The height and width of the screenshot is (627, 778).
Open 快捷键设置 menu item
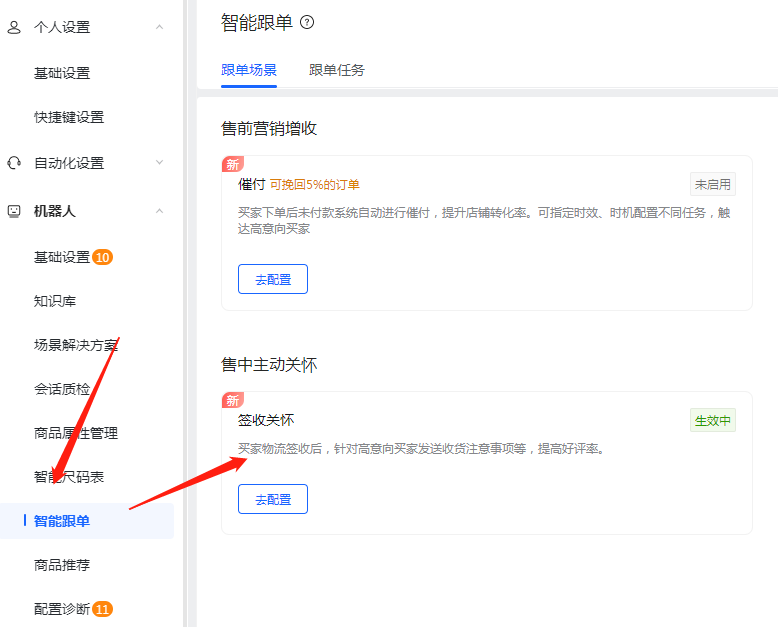(69, 118)
